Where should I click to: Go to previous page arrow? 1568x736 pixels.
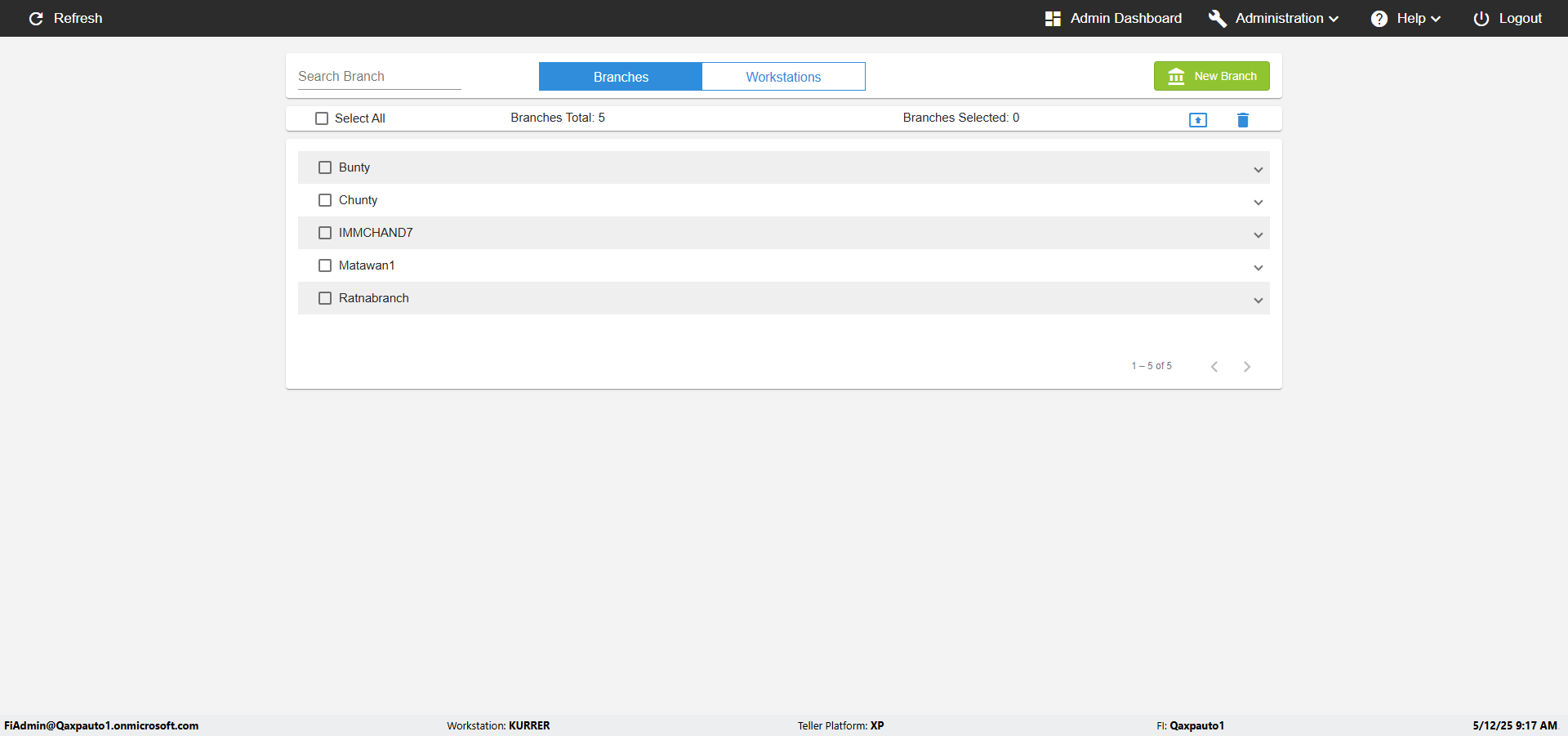click(1214, 367)
